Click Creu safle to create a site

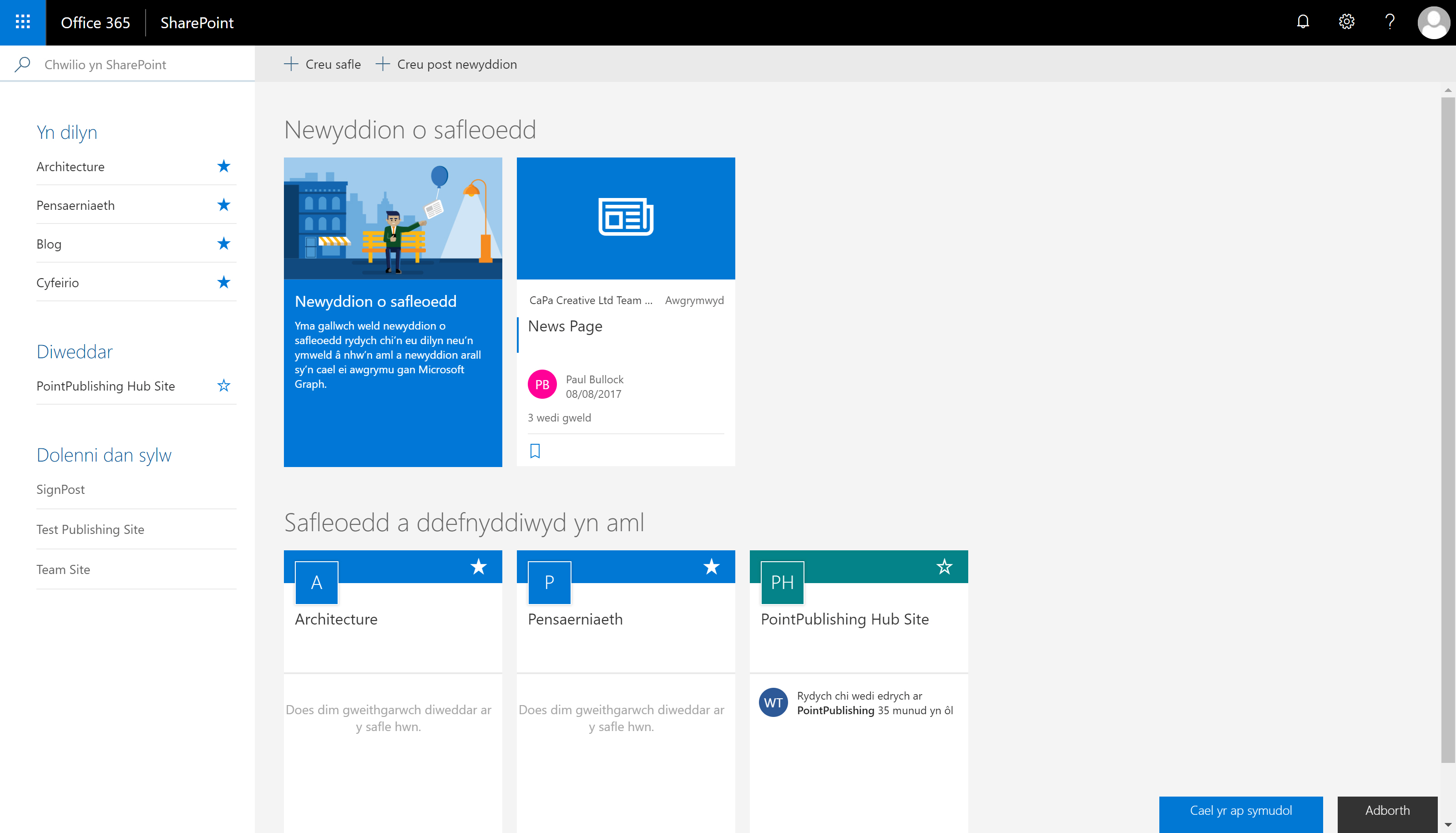pyautogui.click(x=323, y=64)
